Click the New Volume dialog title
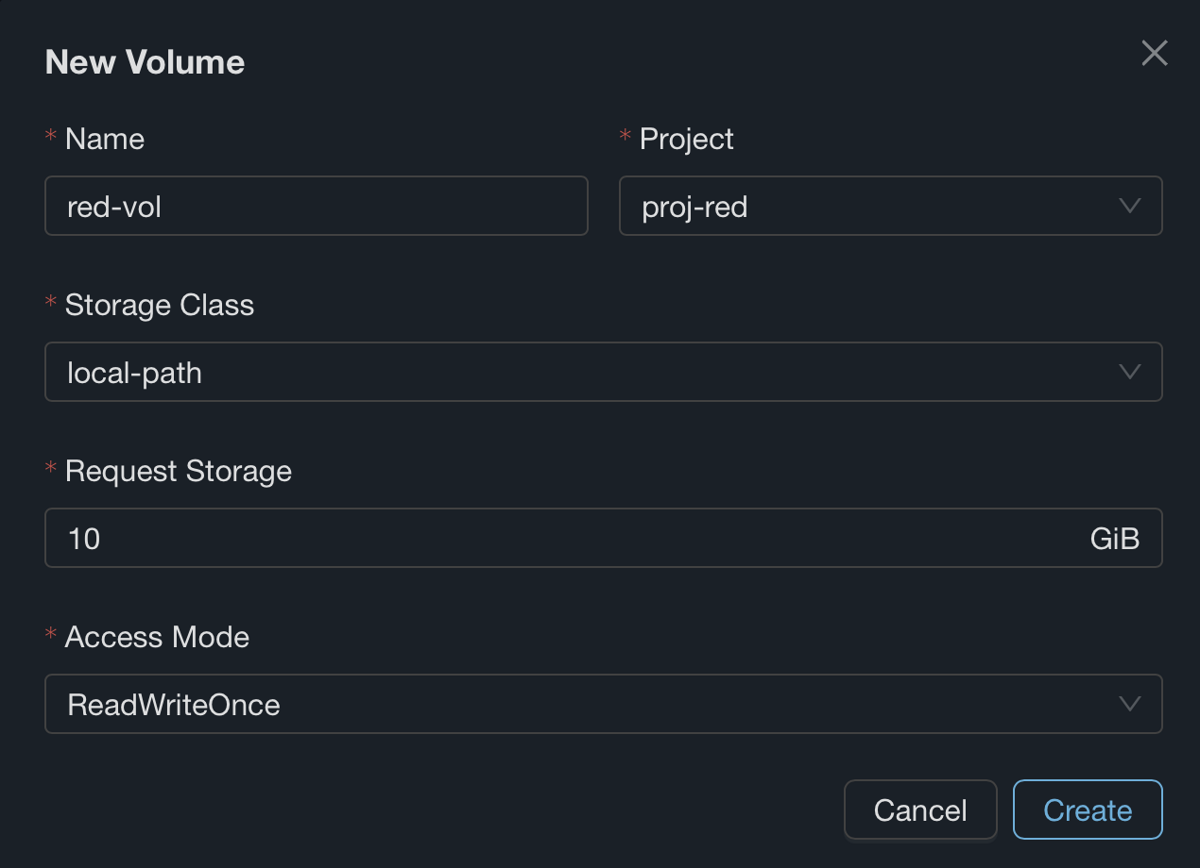 tap(145, 62)
